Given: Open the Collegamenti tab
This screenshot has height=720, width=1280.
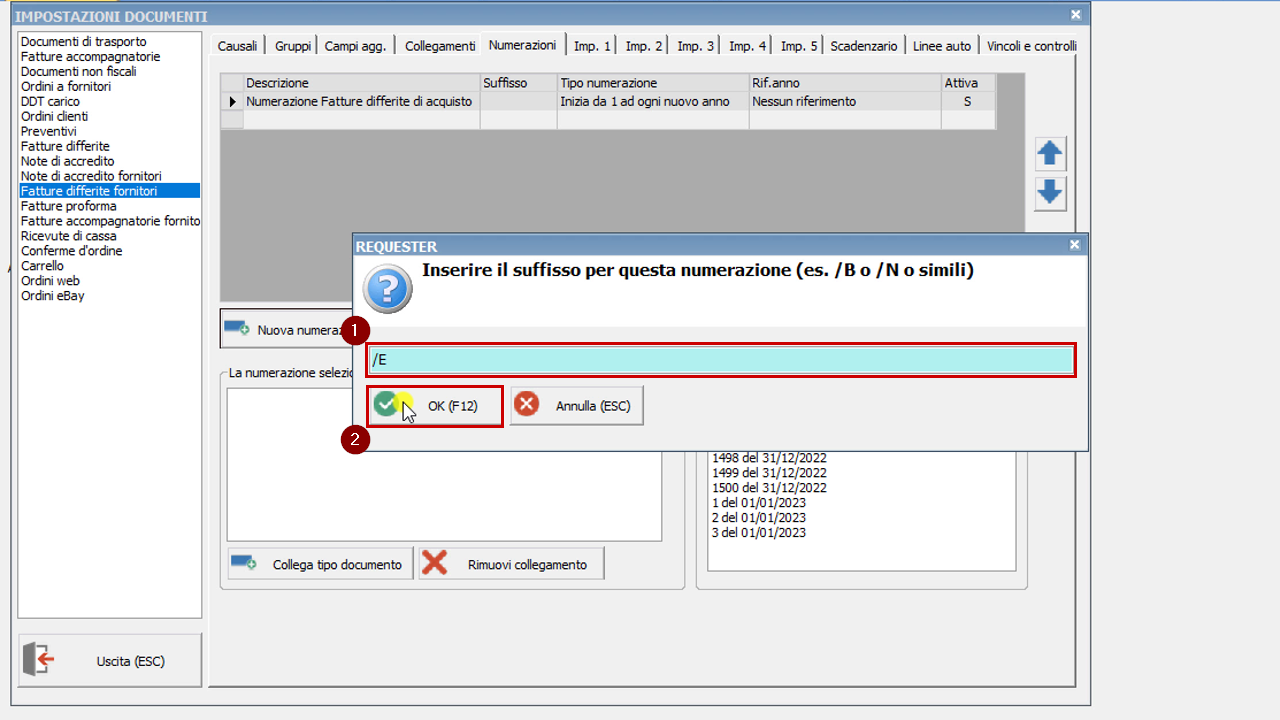Looking at the screenshot, I should click(440, 46).
